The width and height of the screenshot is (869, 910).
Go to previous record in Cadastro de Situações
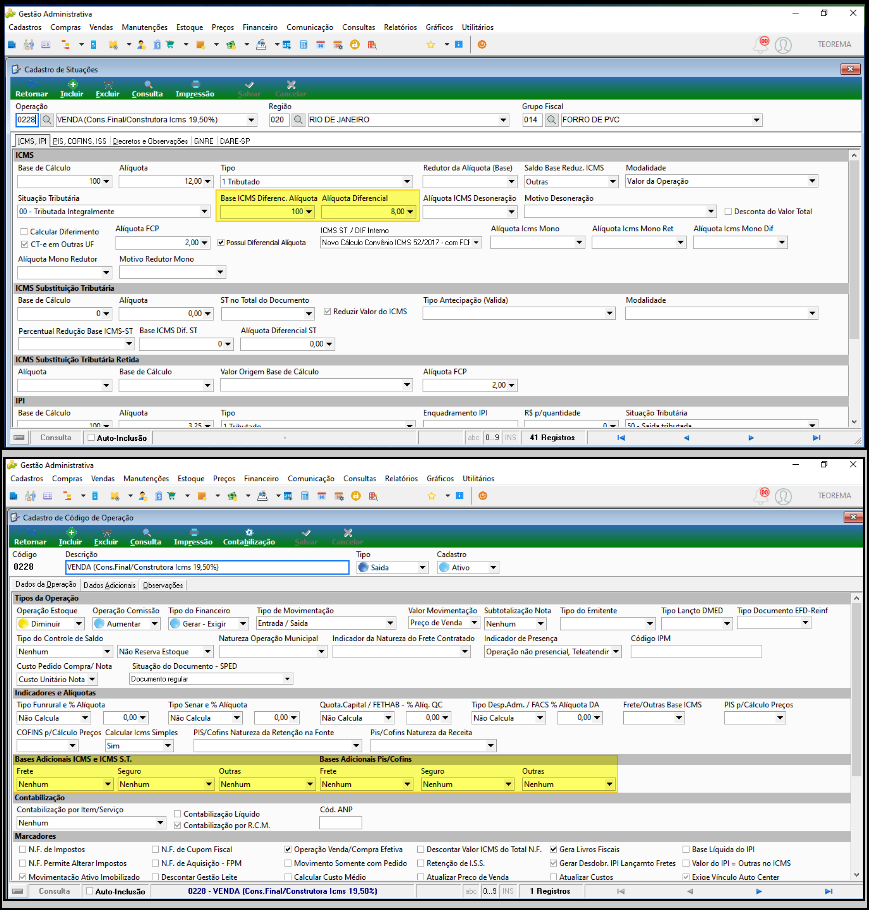point(686,438)
